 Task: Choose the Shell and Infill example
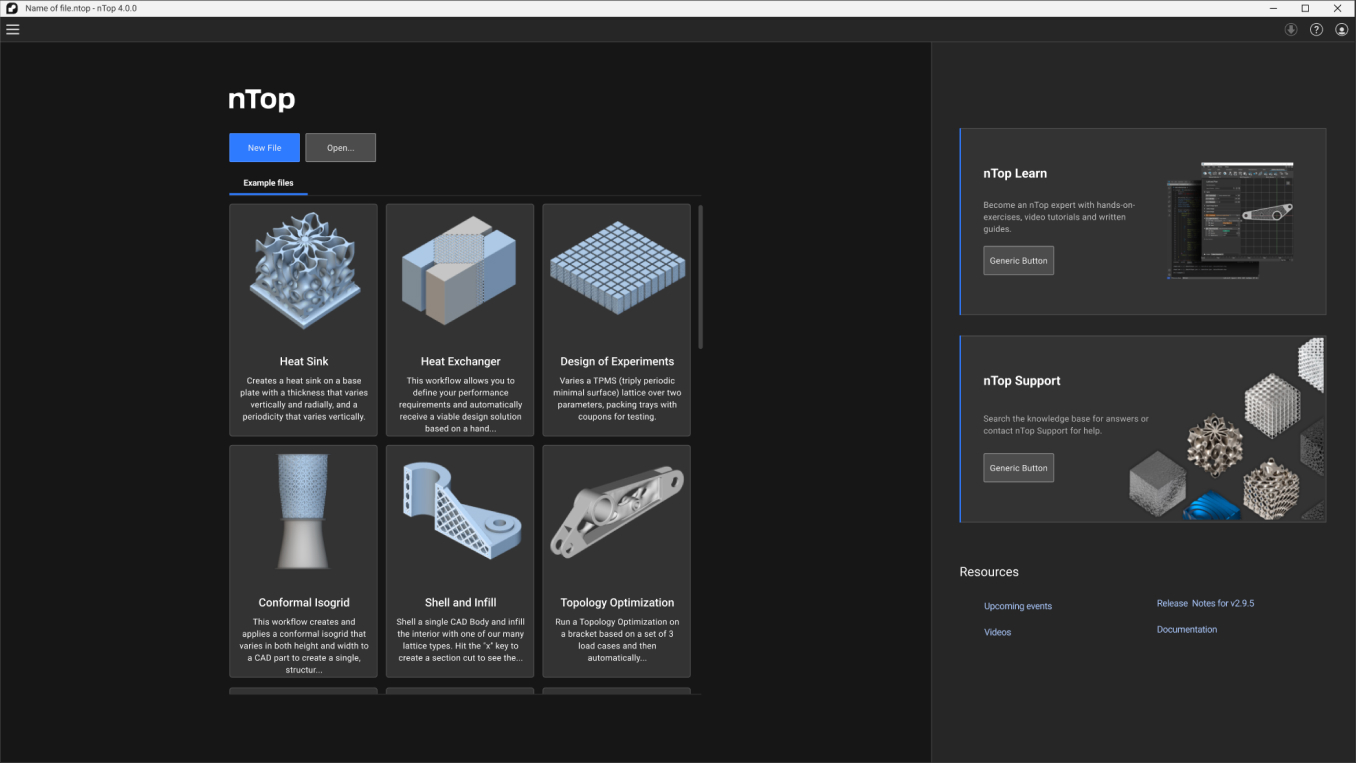tap(460, 561)
